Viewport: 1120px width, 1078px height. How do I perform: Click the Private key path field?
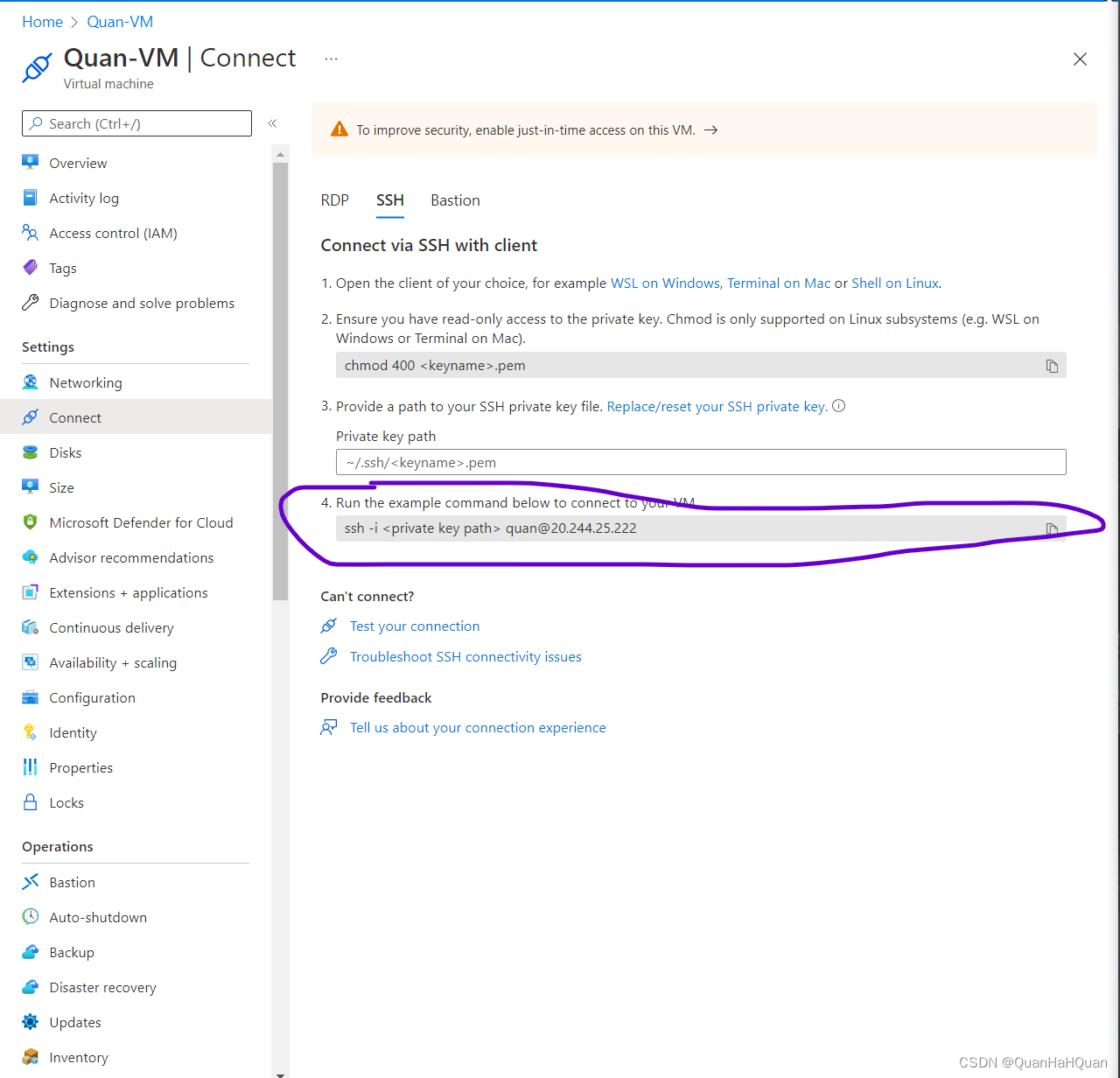(x=701, y=462)
